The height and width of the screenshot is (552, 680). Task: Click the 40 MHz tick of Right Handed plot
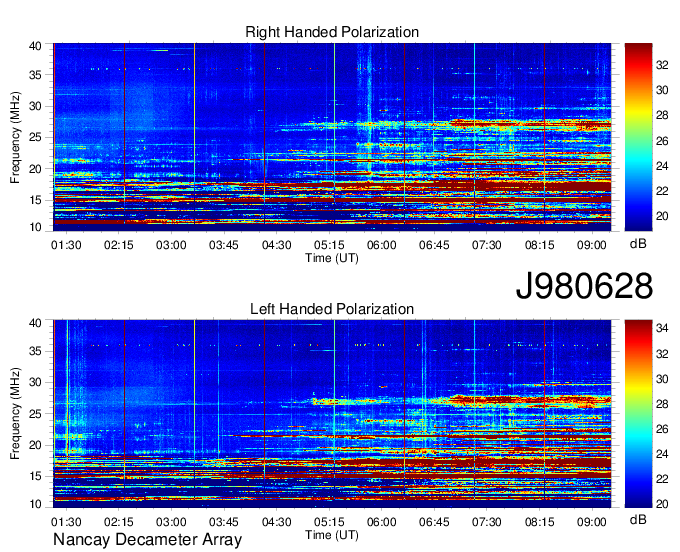(x=35, y=46)
